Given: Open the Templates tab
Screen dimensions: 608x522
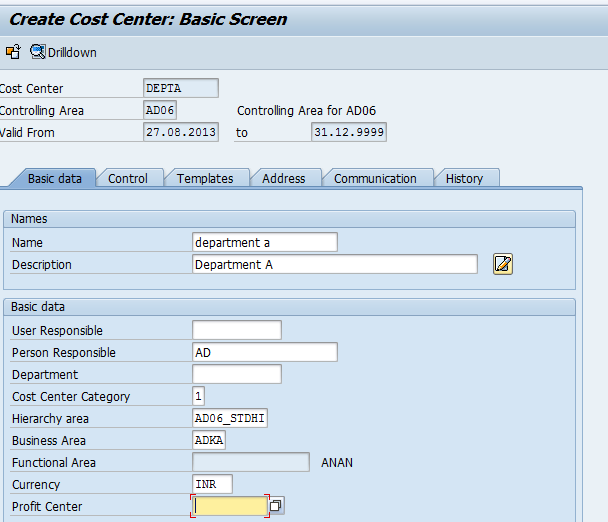Looking at the screenshot, I should tap(205, 178).
